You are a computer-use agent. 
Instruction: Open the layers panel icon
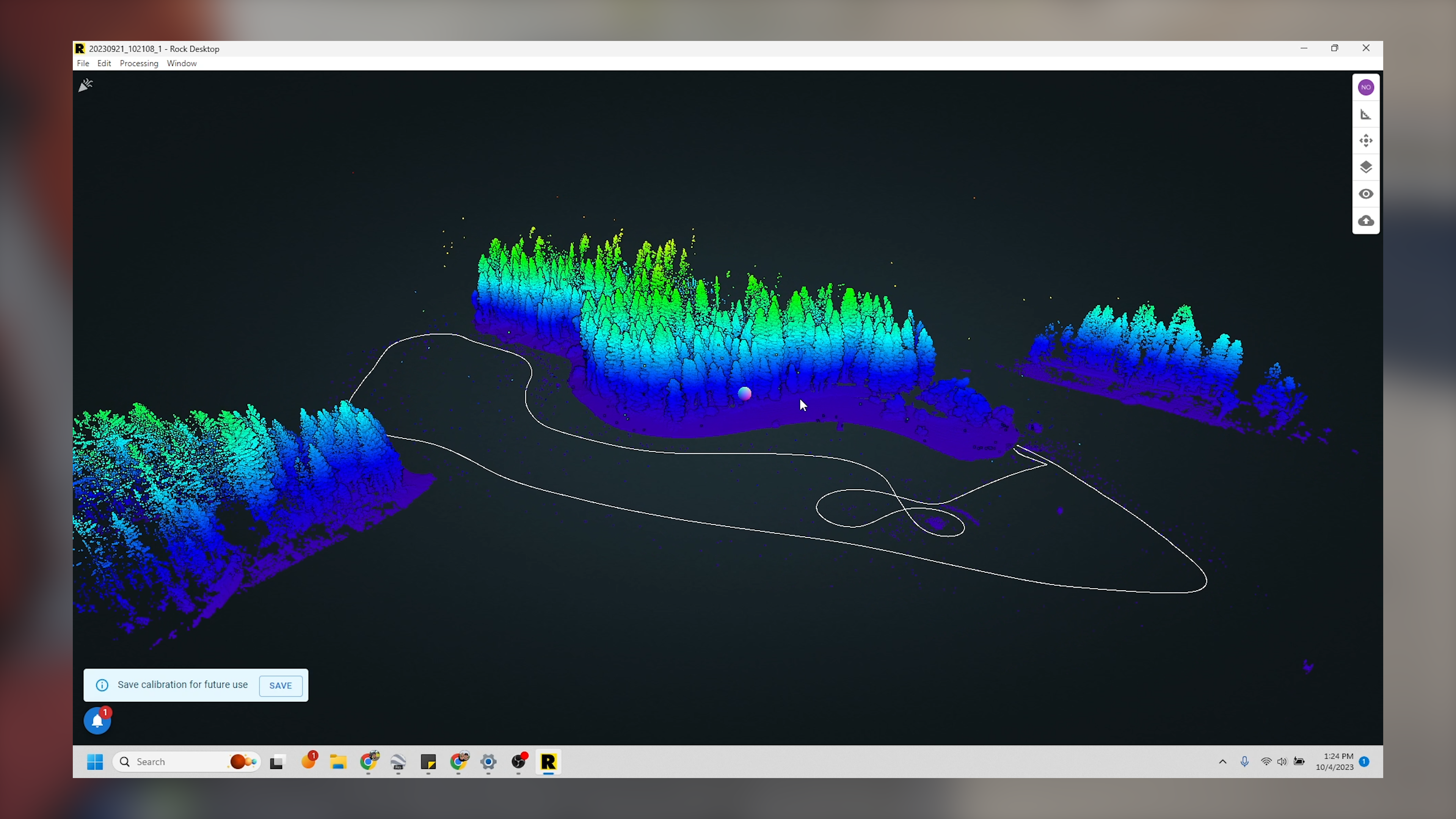point(1365,167)
